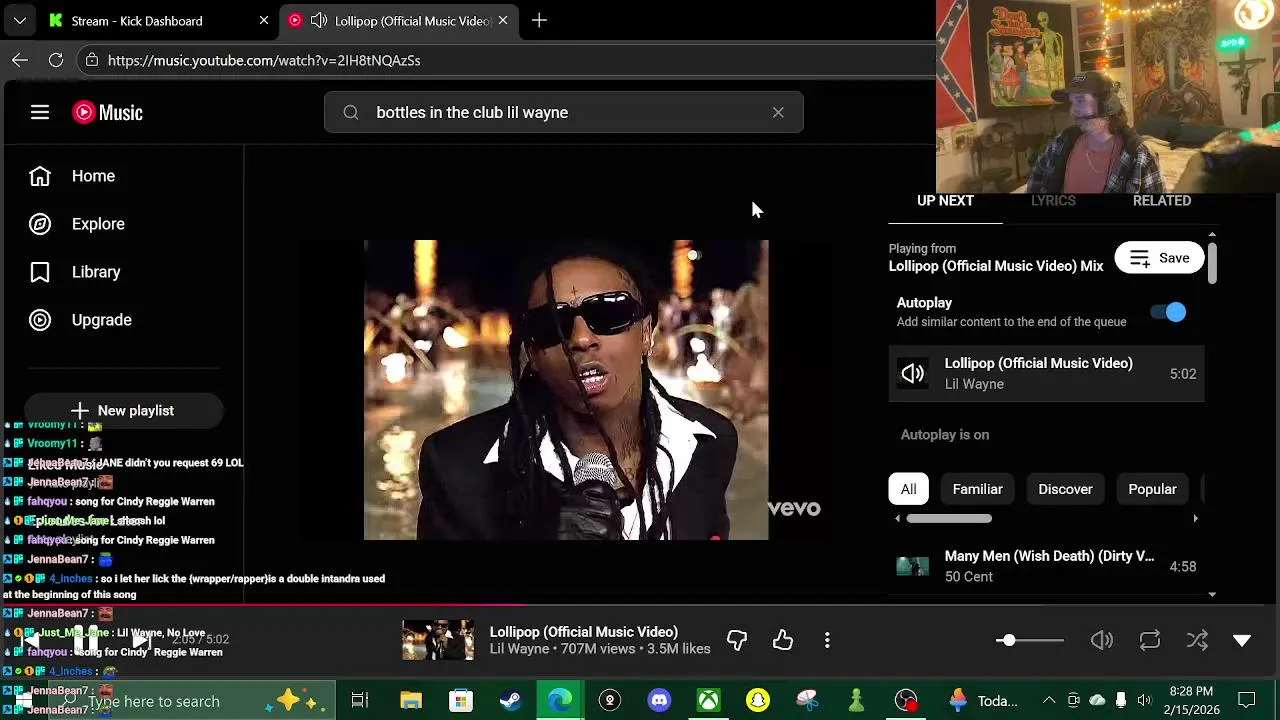Open the Windows notification center
1280x720 pixels.
[1247, 700]
